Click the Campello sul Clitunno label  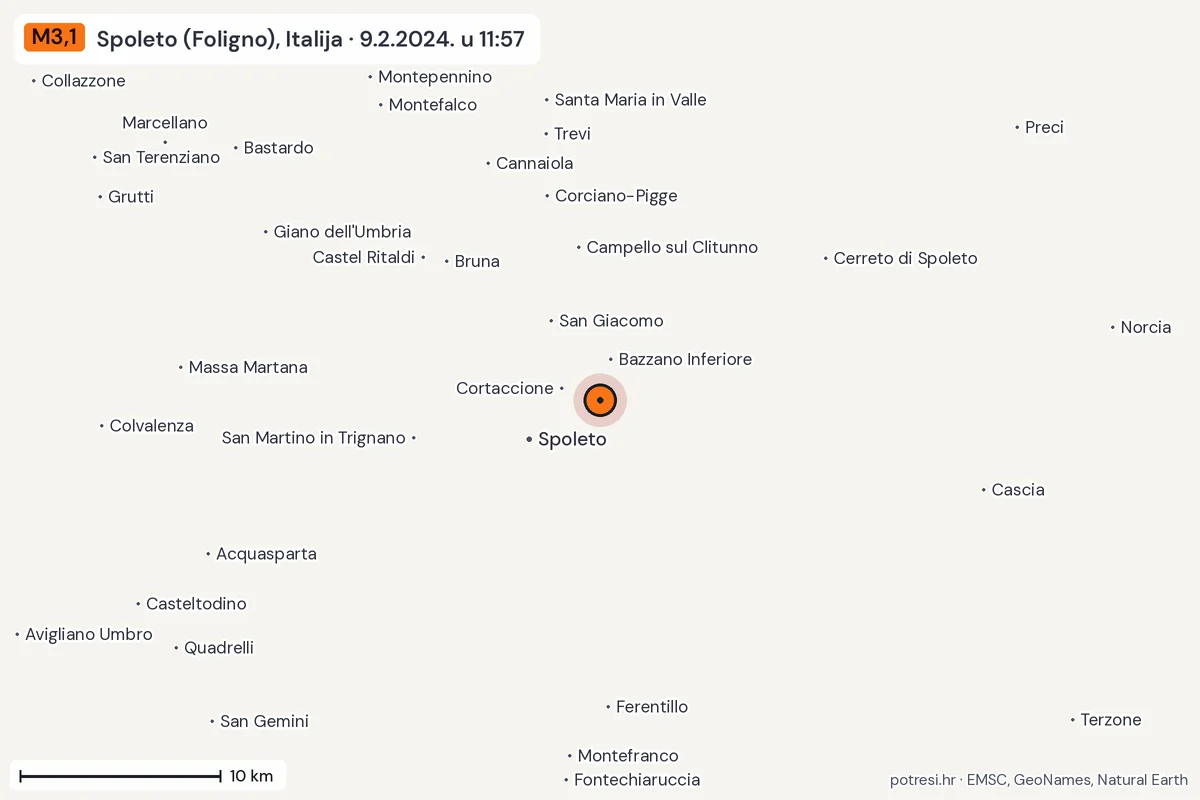[672, 247]
